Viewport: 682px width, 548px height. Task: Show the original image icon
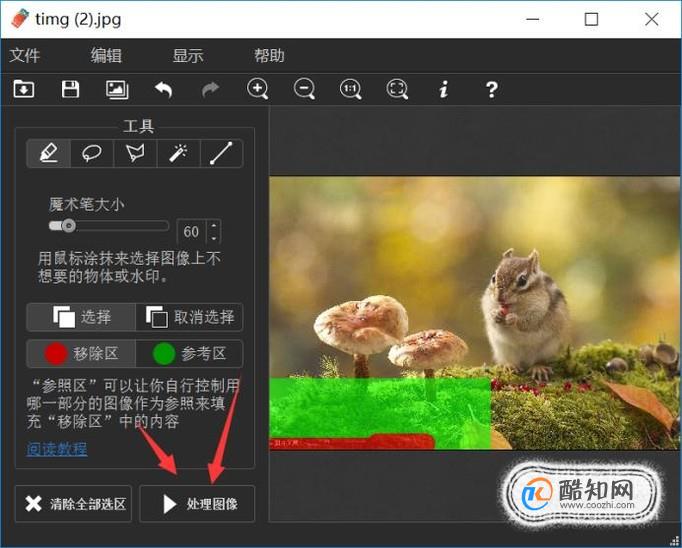(x=117, y=90)
